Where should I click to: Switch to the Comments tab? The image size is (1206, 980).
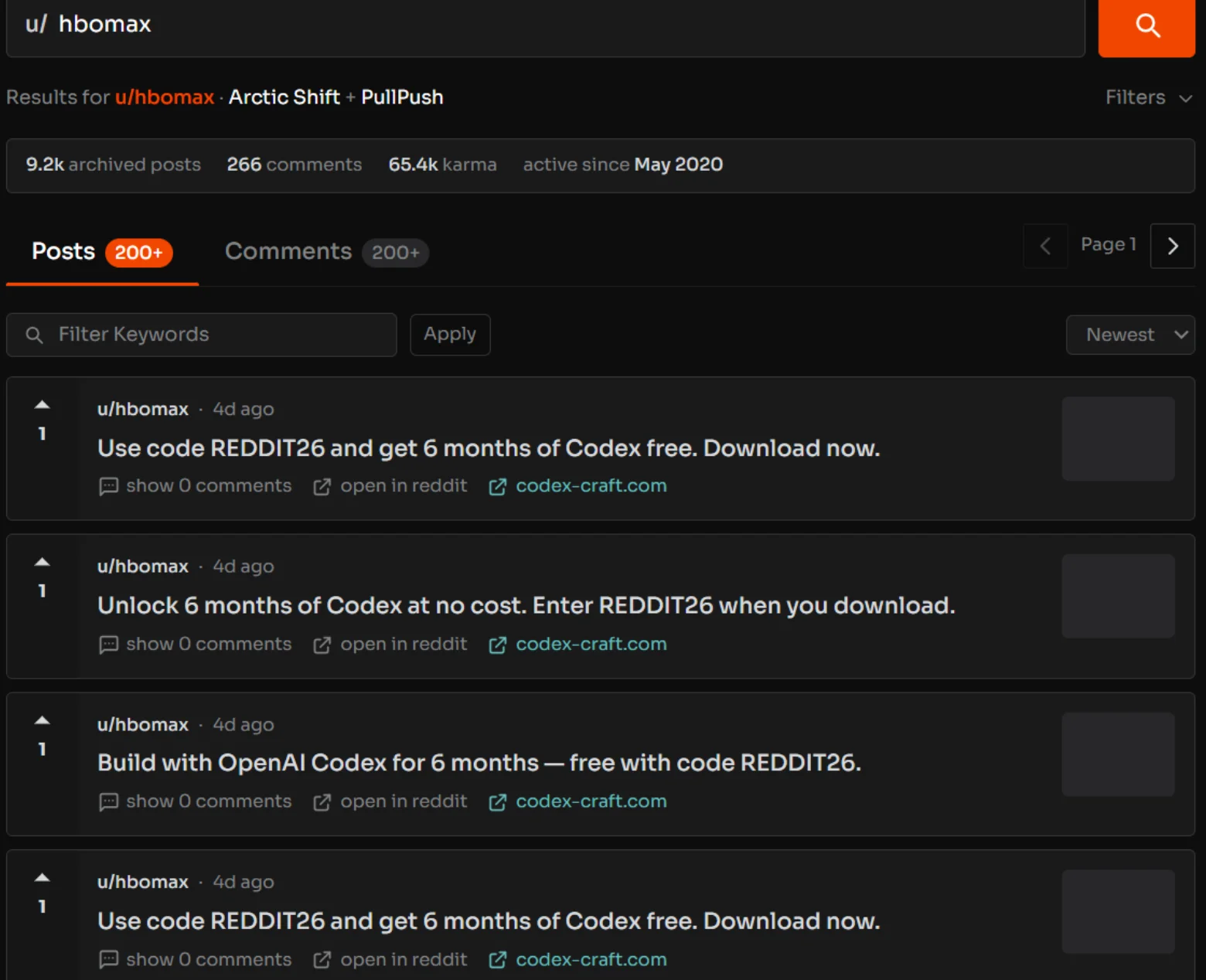coord(326,252)
